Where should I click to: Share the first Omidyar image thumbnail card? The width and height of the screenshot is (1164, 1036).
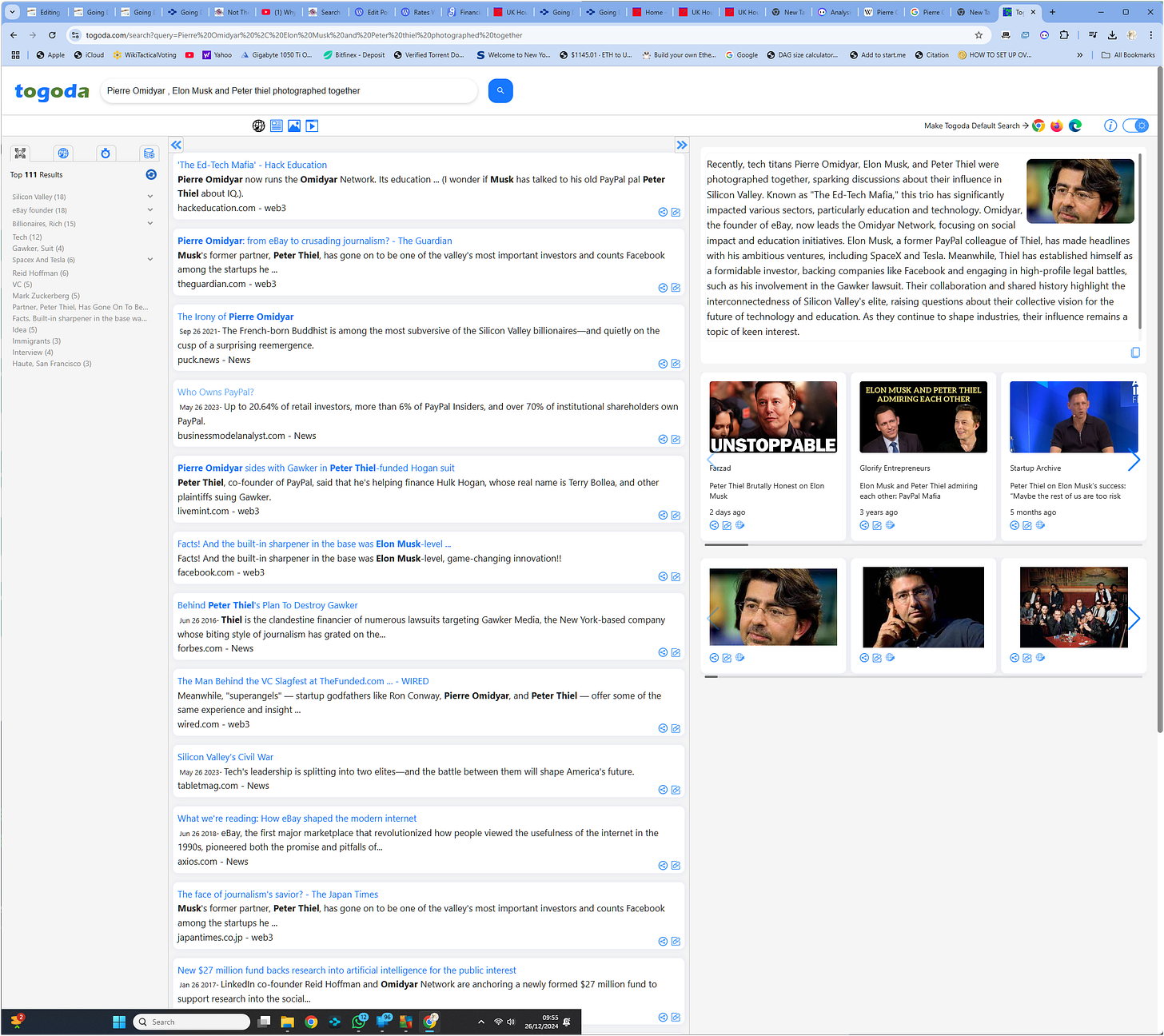click(x=714, y=658)
